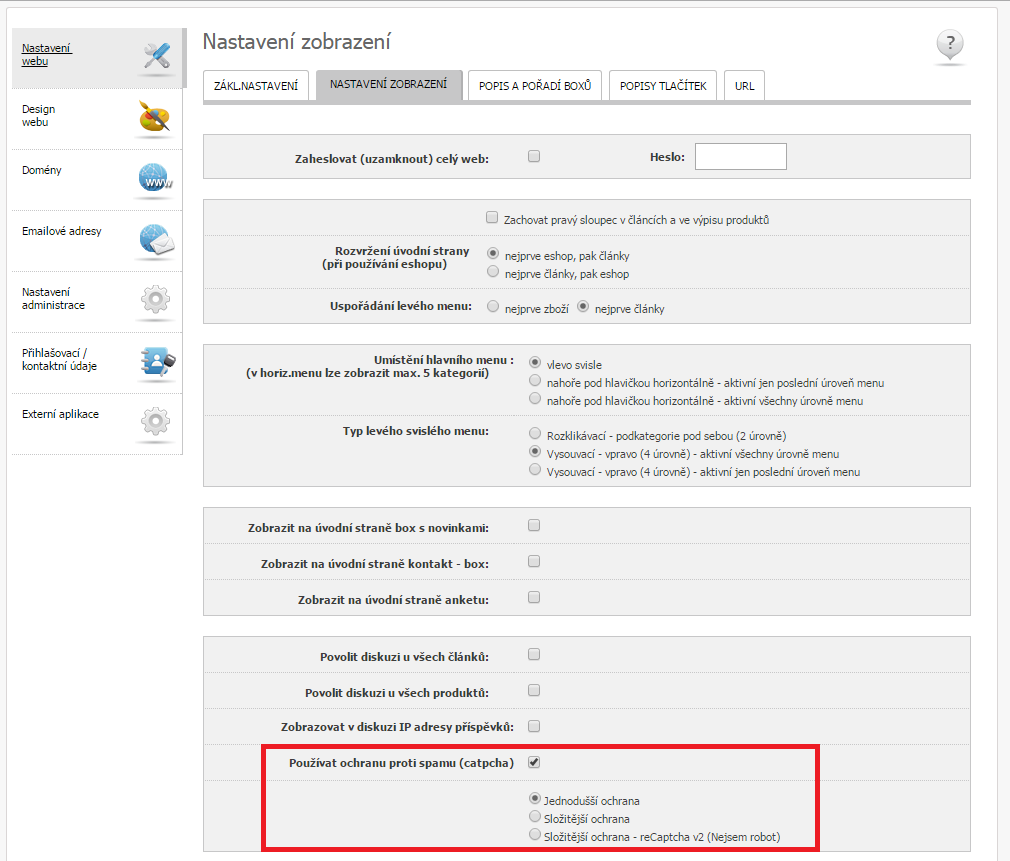Click the Nastavení webu wrench icon
1010x861 pixels.
(x=156, y=57)
